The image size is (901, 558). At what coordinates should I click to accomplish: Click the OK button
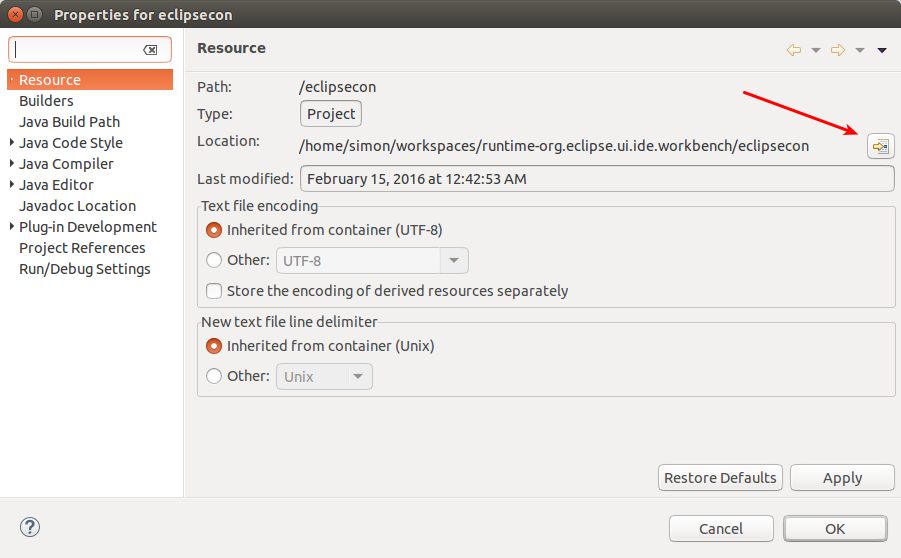point(835,528)
